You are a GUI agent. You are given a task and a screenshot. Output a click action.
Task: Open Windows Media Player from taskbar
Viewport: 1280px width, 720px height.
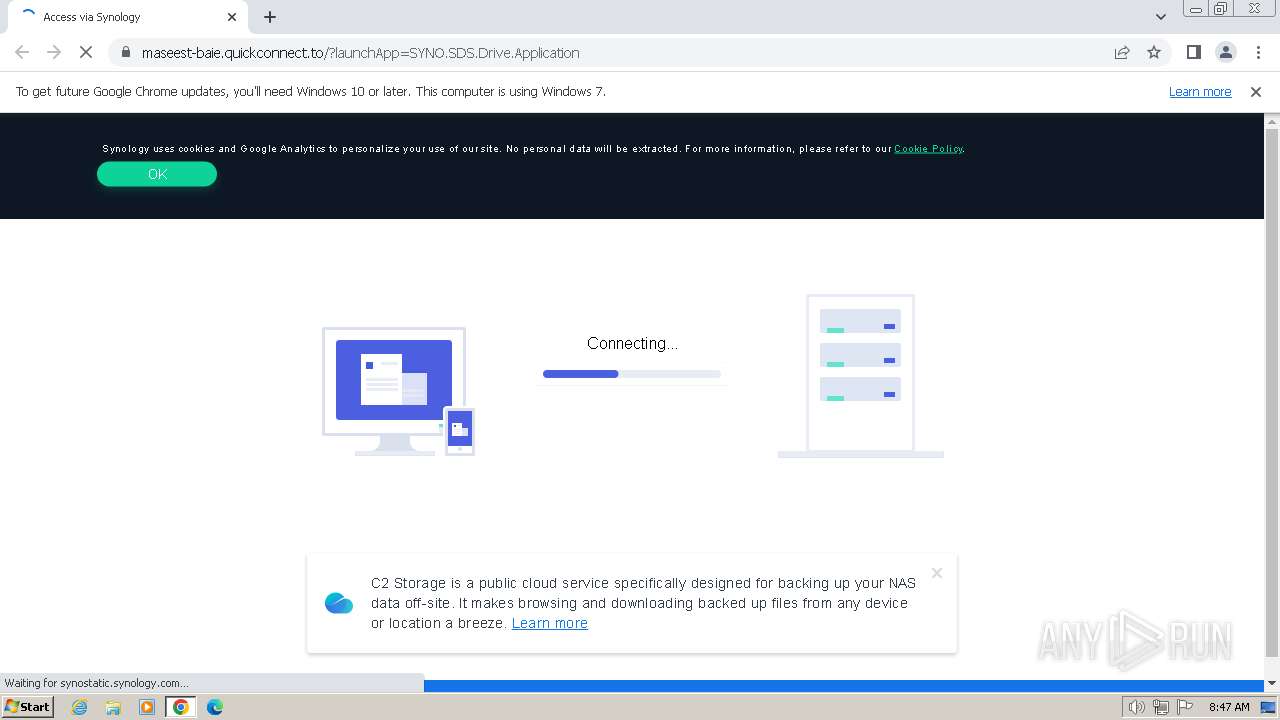click(x=147, y=707)
